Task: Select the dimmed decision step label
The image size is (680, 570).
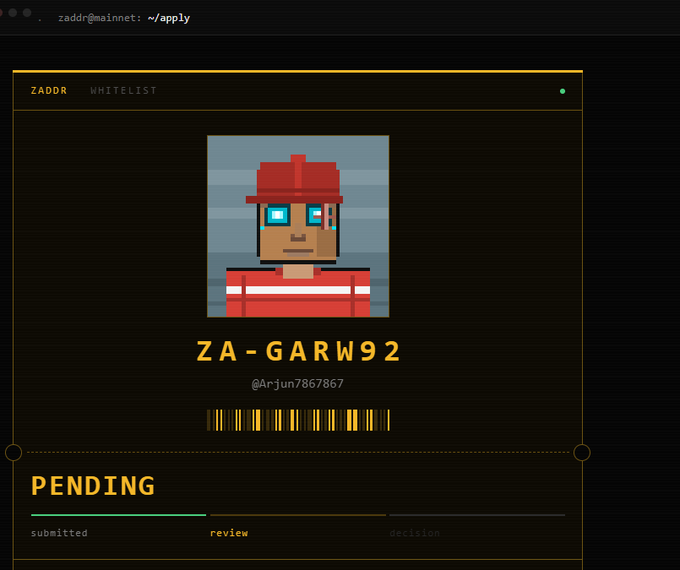Action: (415, 533)
